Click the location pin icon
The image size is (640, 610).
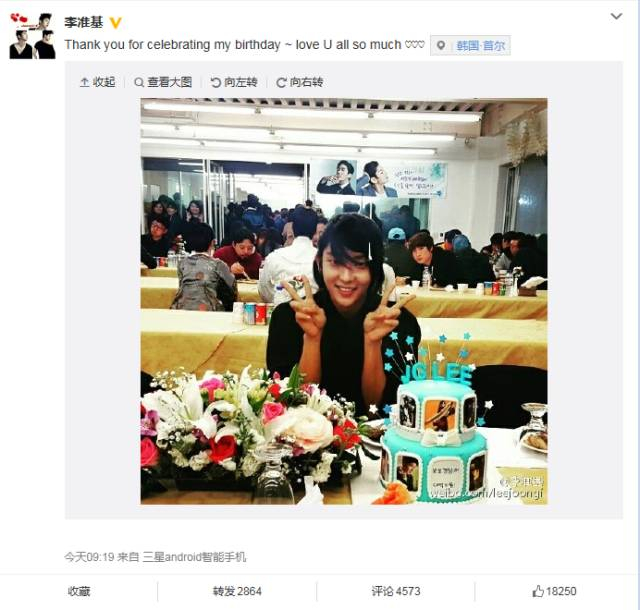tap(441, 46)
